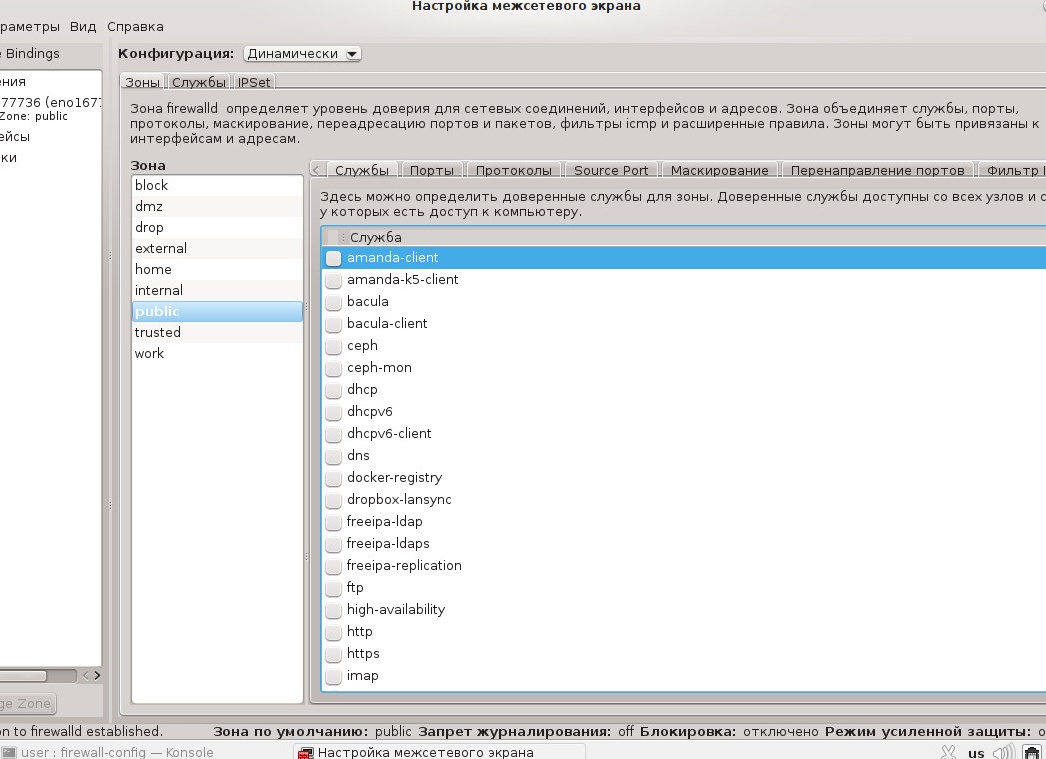Open the Маскирование tab
Screen dimensions: 1046x759
coord(719,170)
